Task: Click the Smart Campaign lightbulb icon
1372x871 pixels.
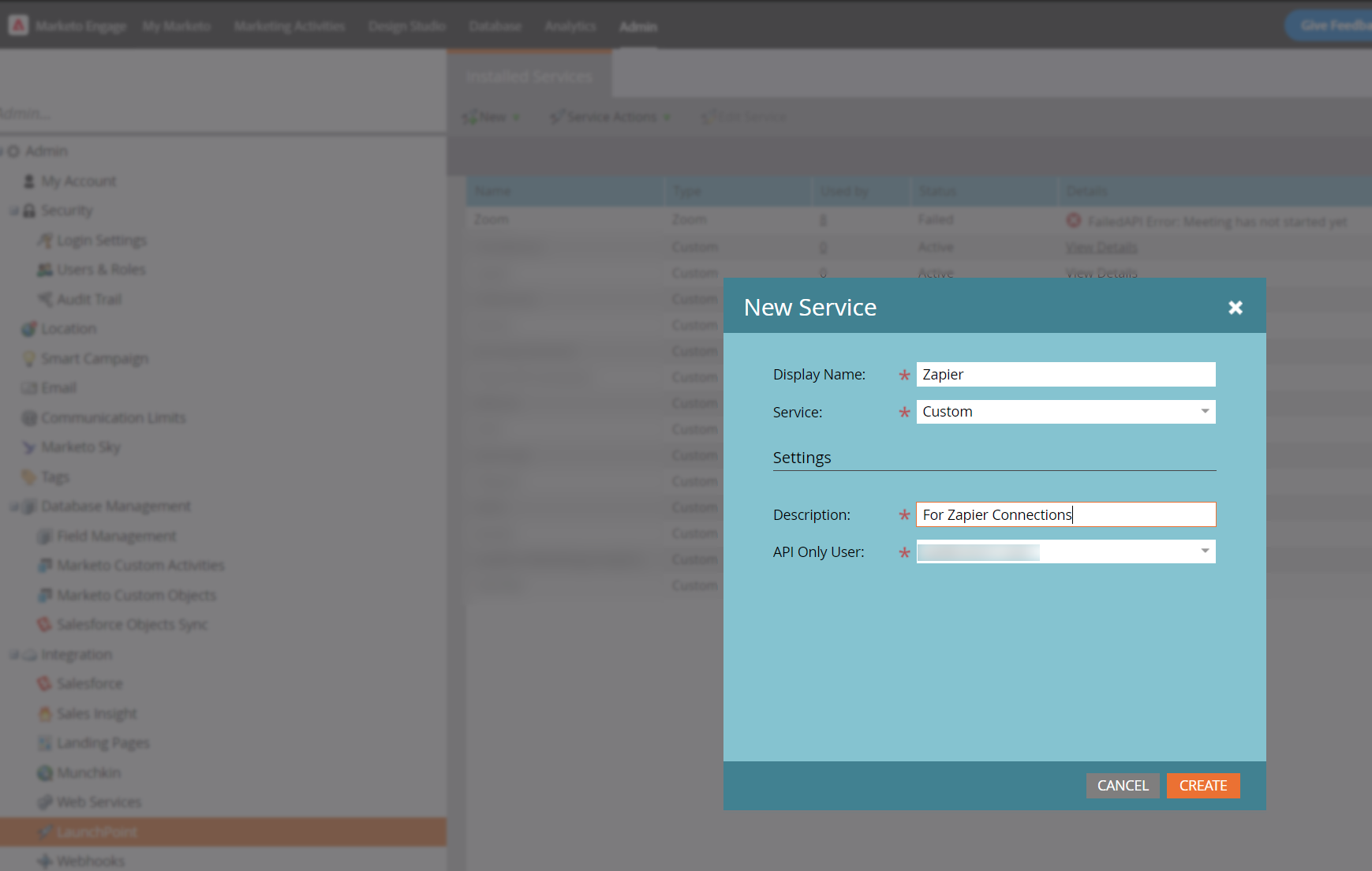Action: [29, 359]
